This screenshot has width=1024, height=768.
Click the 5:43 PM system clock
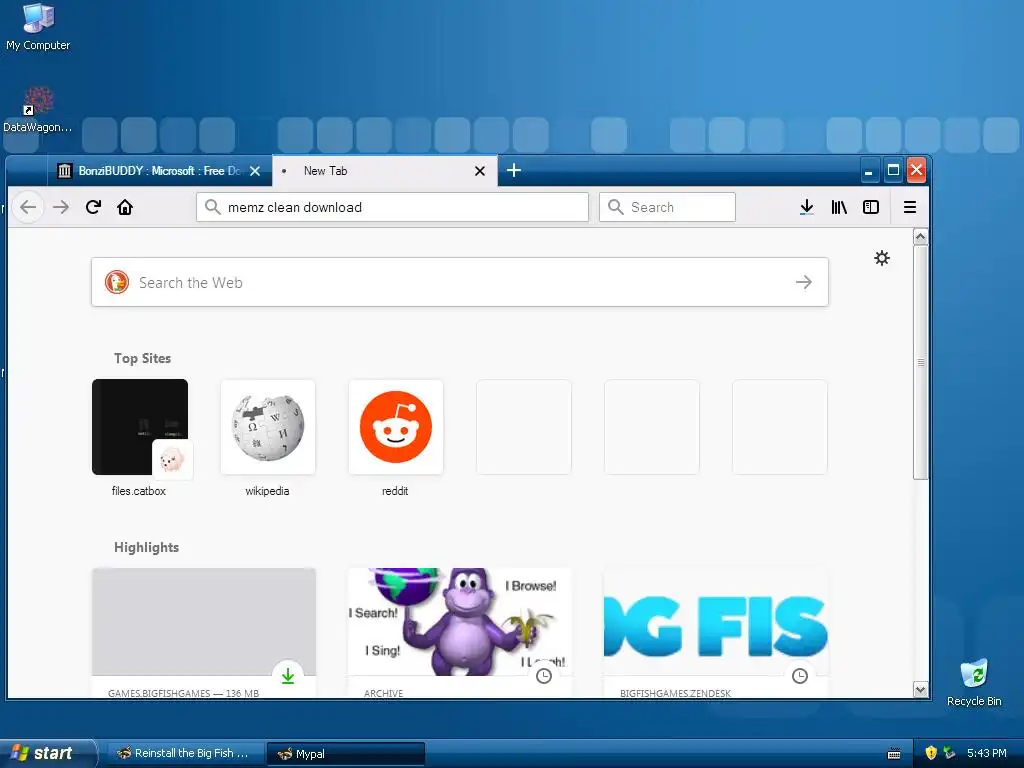point(987,753)
